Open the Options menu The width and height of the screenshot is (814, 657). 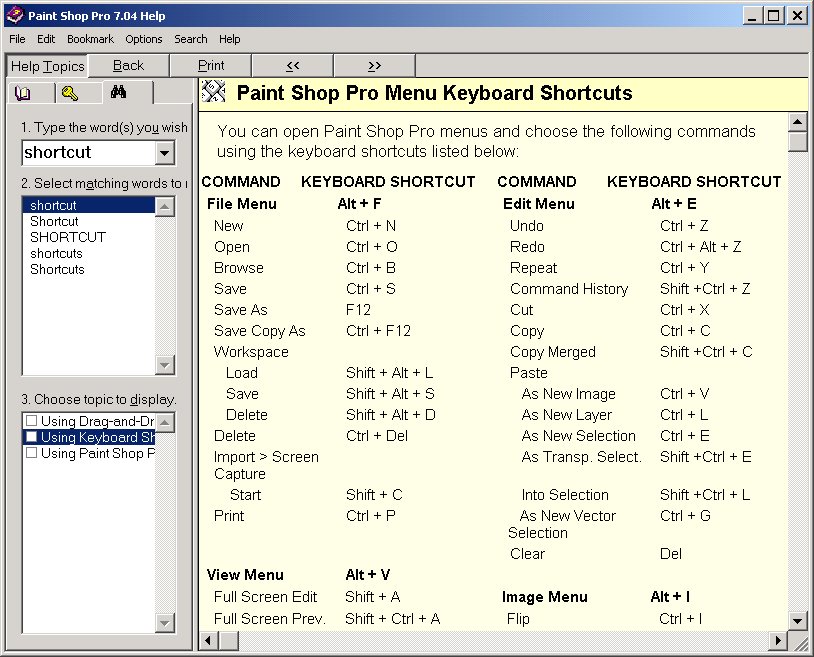tap(144, 39)
